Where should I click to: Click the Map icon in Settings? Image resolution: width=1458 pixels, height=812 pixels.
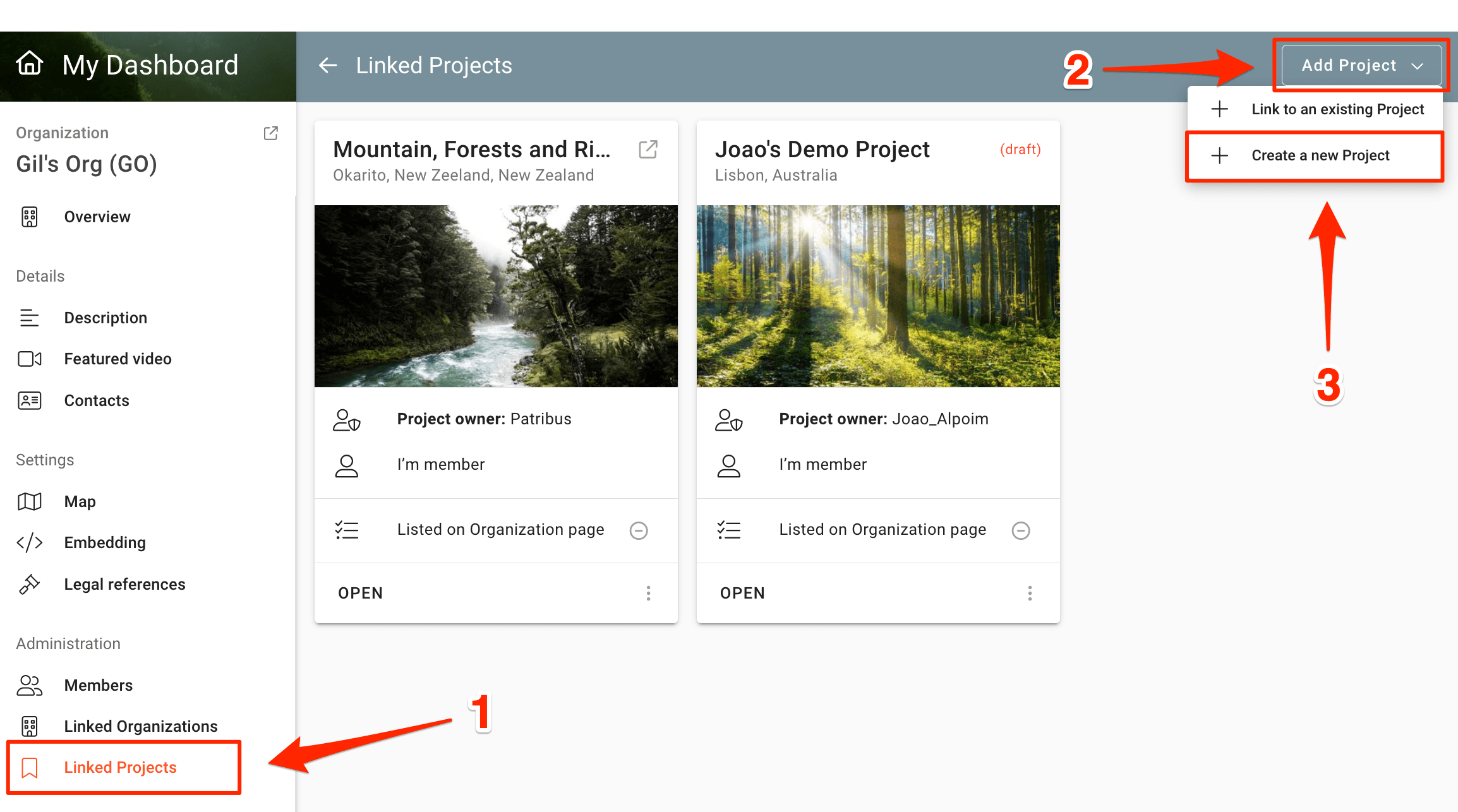(30, 501)
